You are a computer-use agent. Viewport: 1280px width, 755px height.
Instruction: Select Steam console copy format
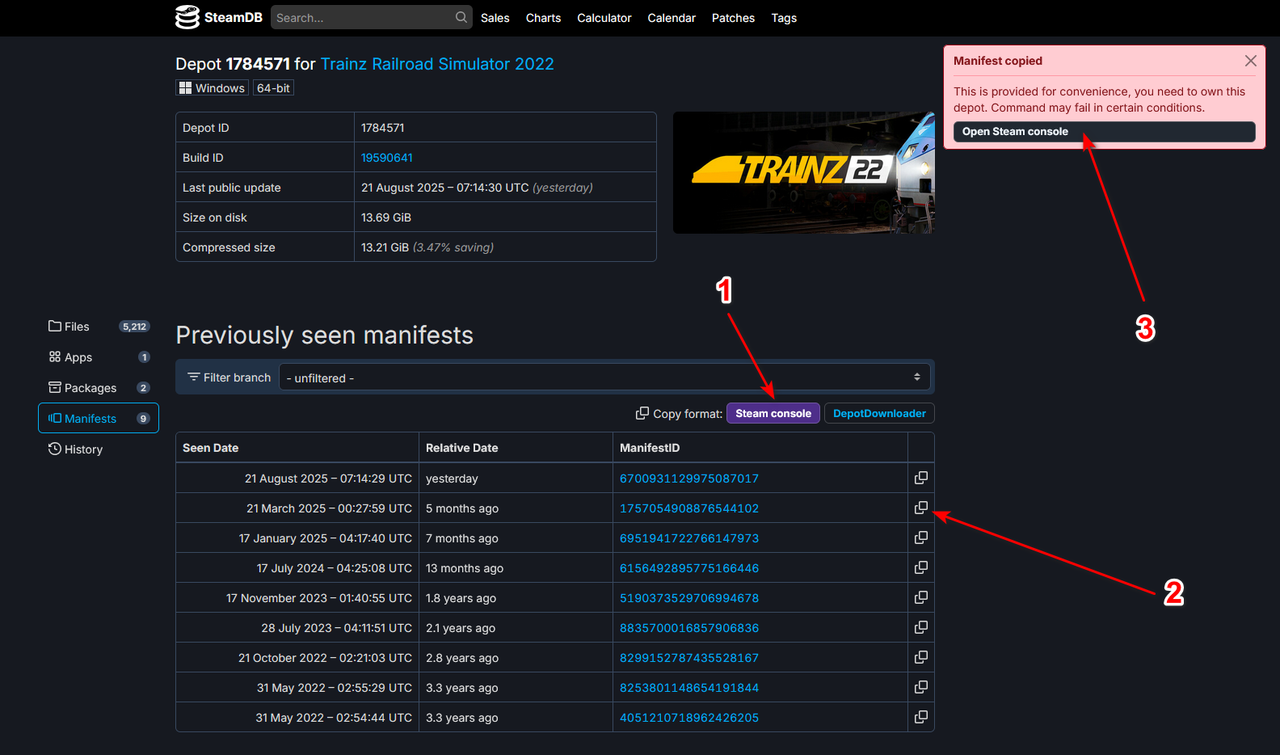coord(773,413)
